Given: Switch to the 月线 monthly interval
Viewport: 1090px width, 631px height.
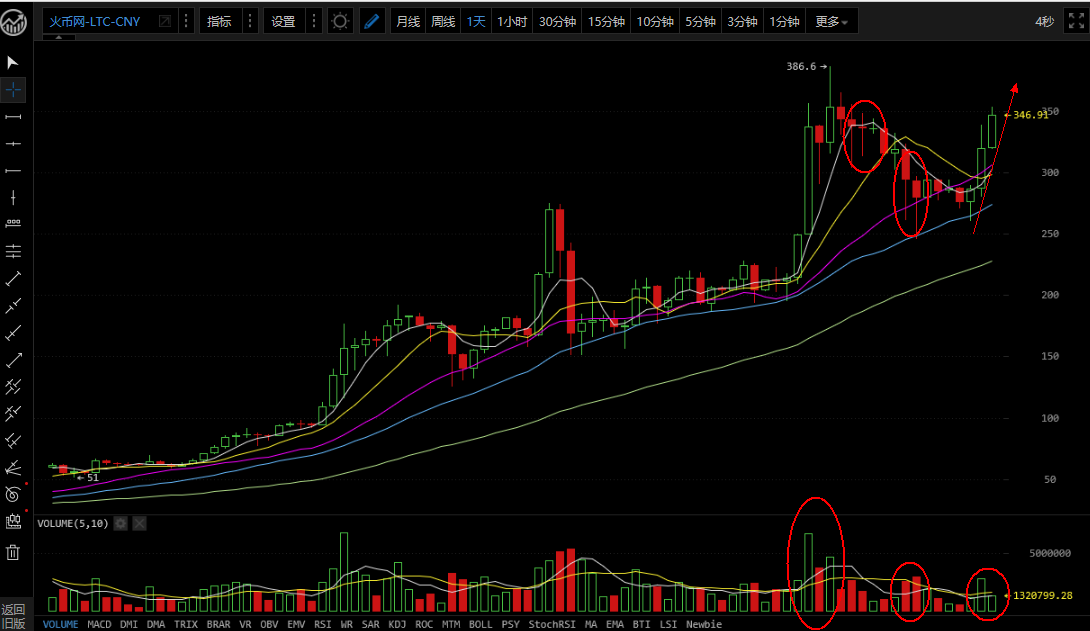Looking at the screenshot, I should click(408, 22).
